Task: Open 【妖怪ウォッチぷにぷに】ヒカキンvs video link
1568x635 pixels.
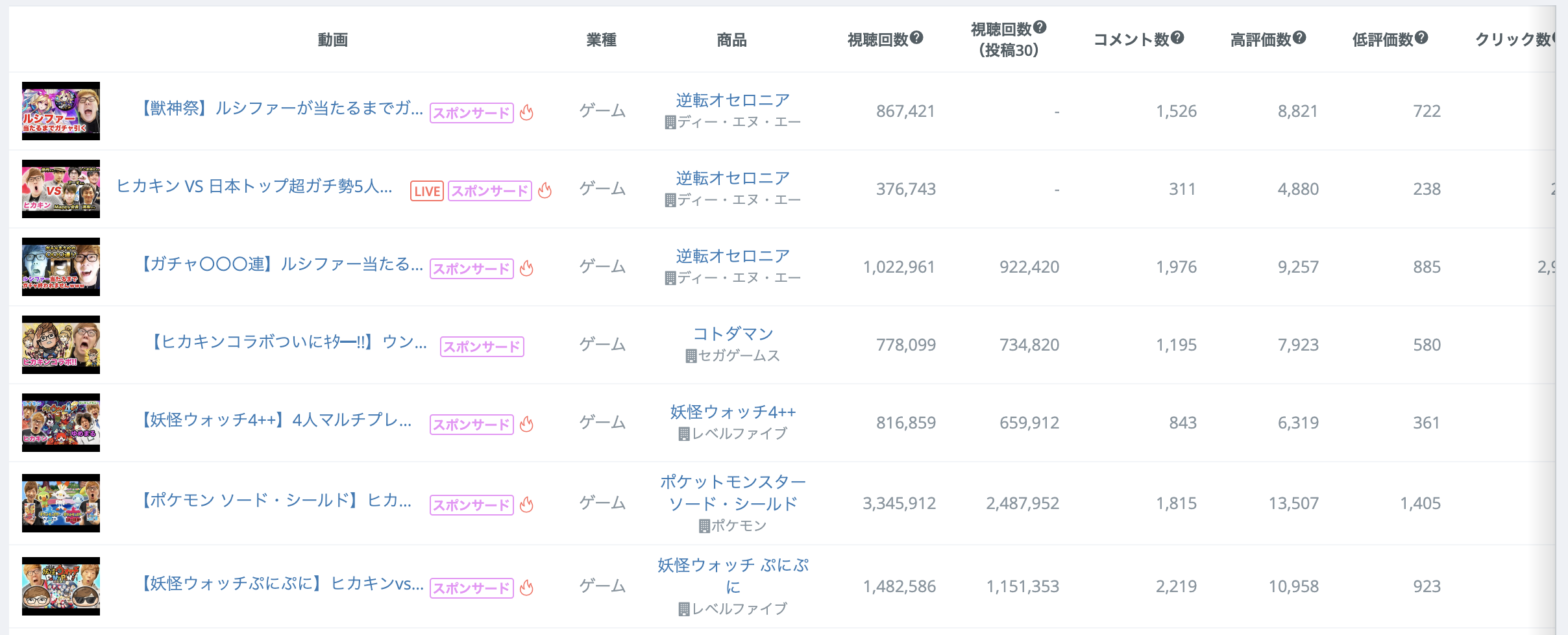Action: (x=282, y=584)
